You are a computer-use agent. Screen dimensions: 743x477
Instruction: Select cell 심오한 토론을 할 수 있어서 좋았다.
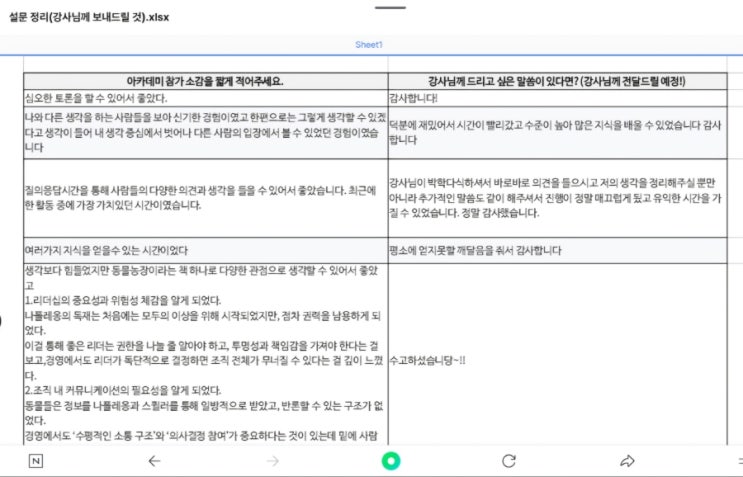(206, 99)
